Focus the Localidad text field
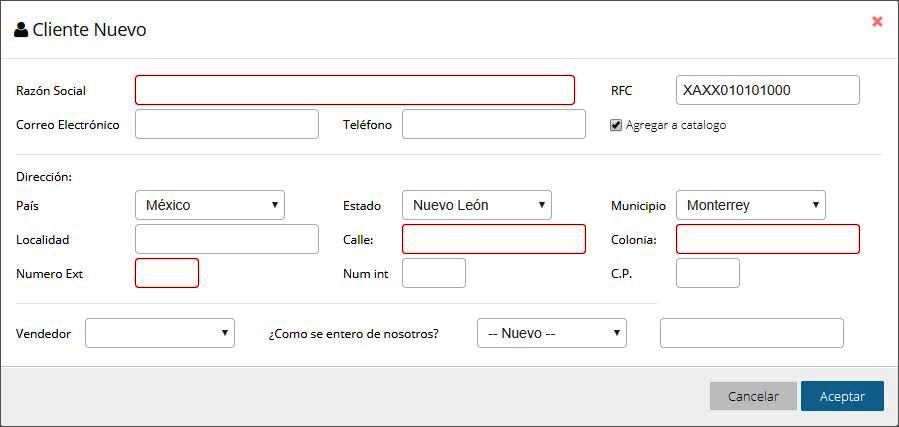 pyautogui.click(x=226, y=239)
